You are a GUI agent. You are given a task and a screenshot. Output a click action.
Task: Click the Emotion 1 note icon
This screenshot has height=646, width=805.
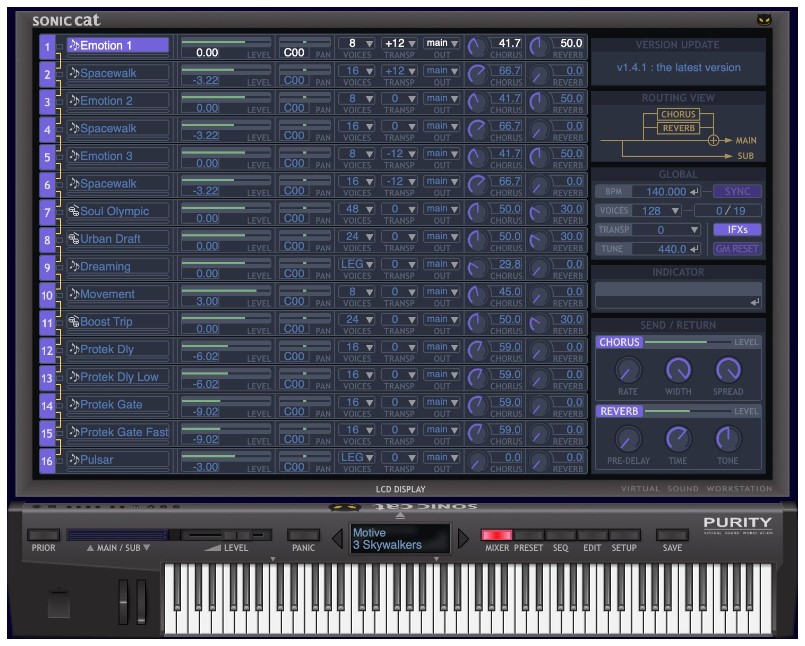[74, 45]
